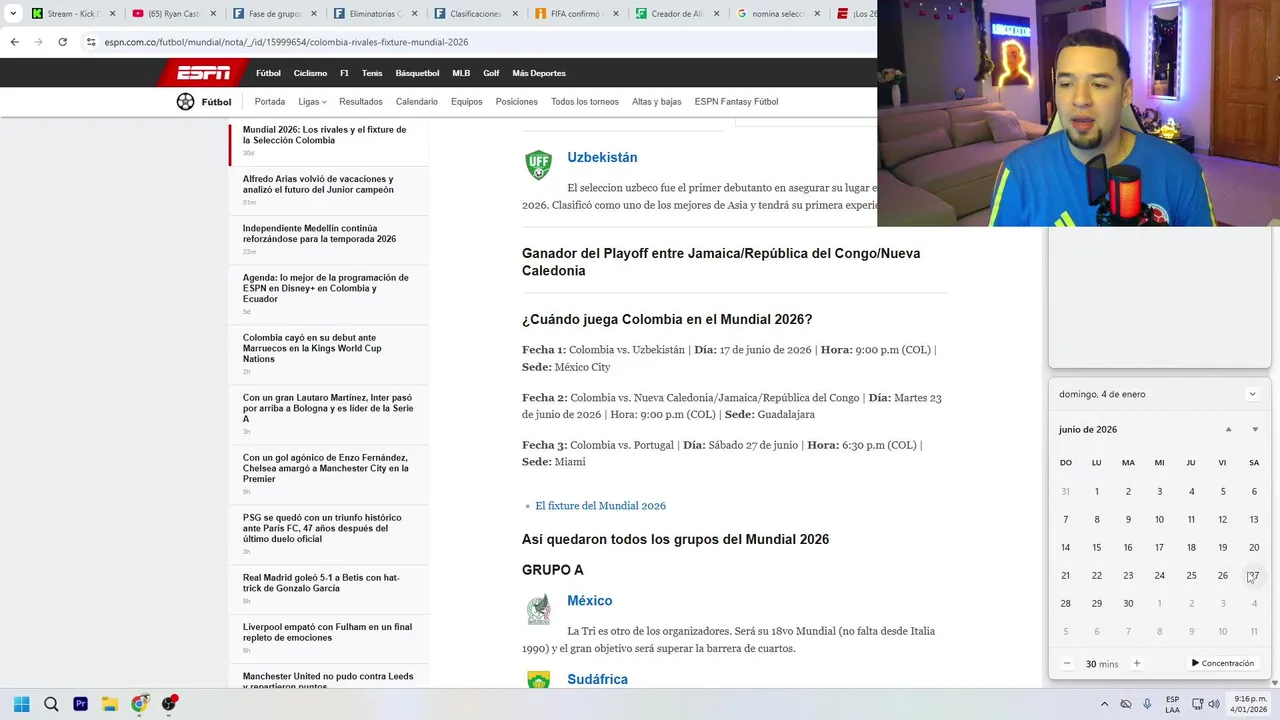Go back with the browser back arrow
This screenshot has width=1280, height=720.
(14, 42)
